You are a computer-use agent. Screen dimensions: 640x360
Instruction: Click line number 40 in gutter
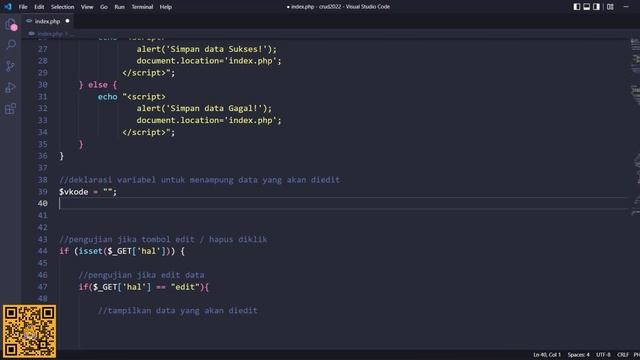(x=42, y=203)
